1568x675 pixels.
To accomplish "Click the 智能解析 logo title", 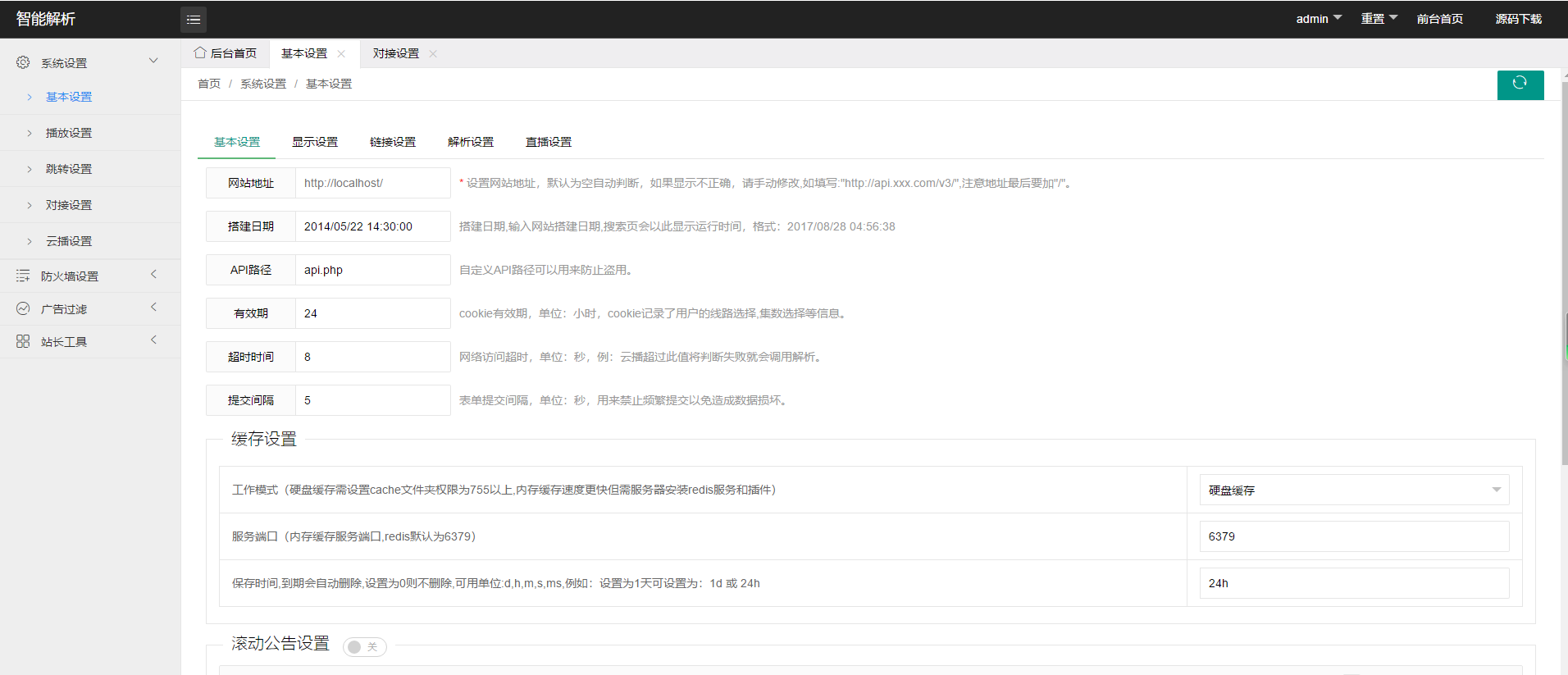I will 46,19.
